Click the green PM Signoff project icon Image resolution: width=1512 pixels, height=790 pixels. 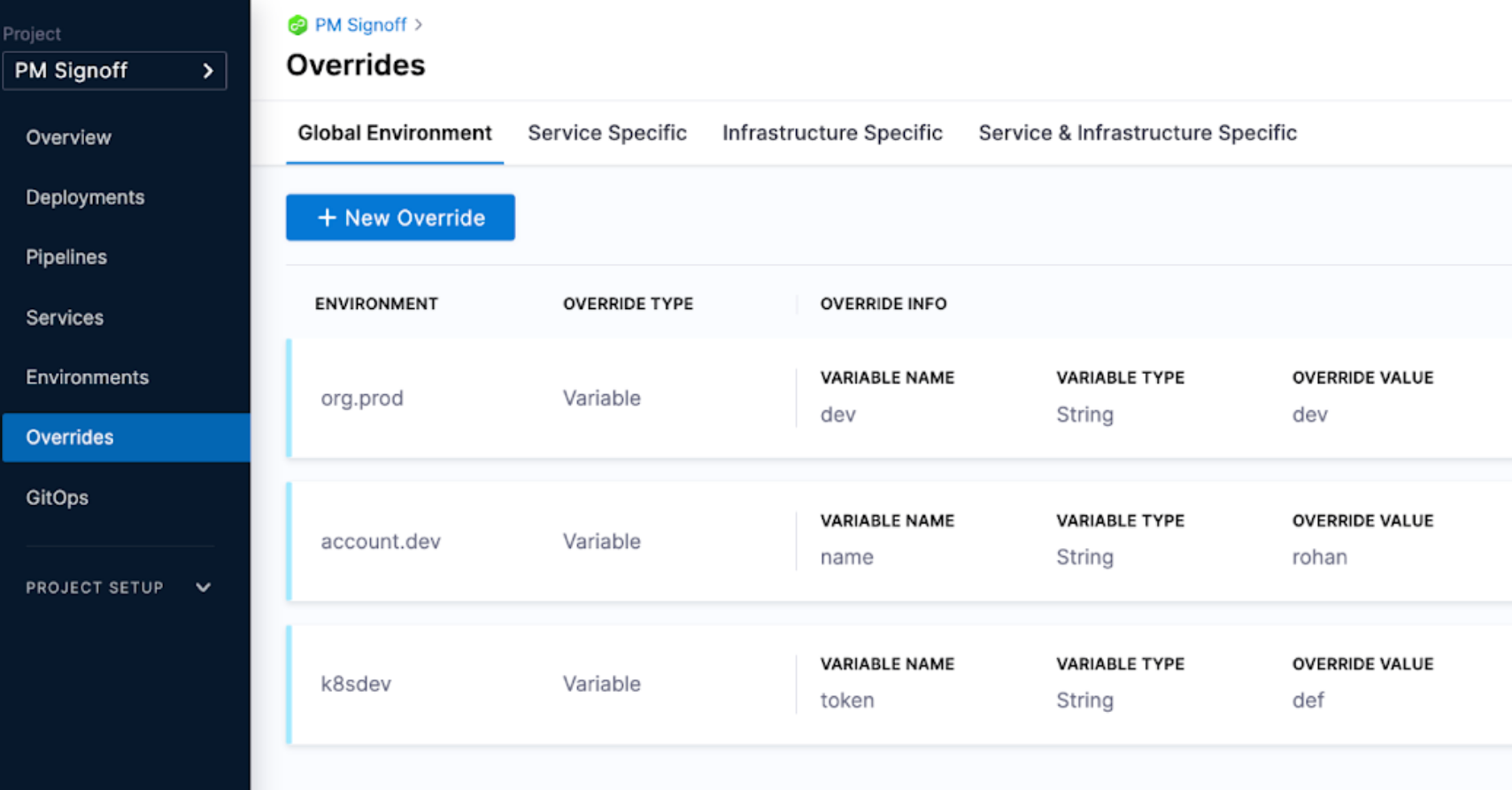pos(297,25)
